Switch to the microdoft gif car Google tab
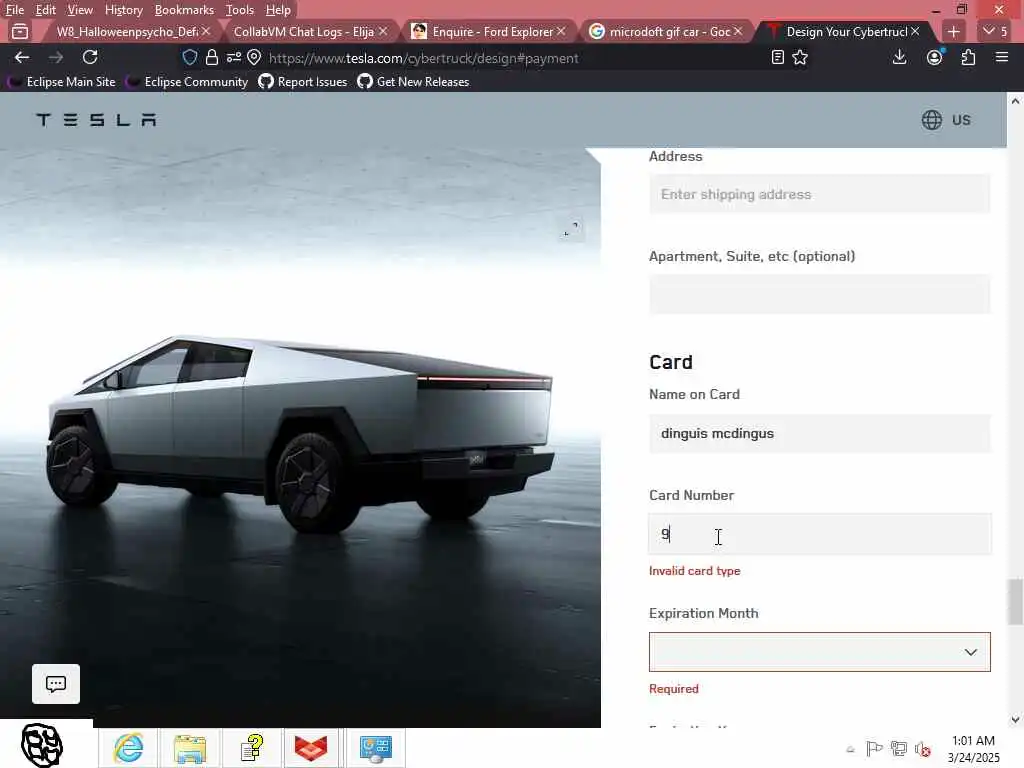The width and height of the screenshot is (1024, 768). (x=669, y=31)
